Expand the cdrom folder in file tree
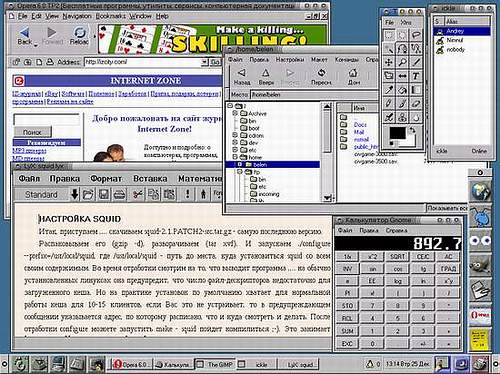The height and width of the screenshot is (374, 500). 235,135
